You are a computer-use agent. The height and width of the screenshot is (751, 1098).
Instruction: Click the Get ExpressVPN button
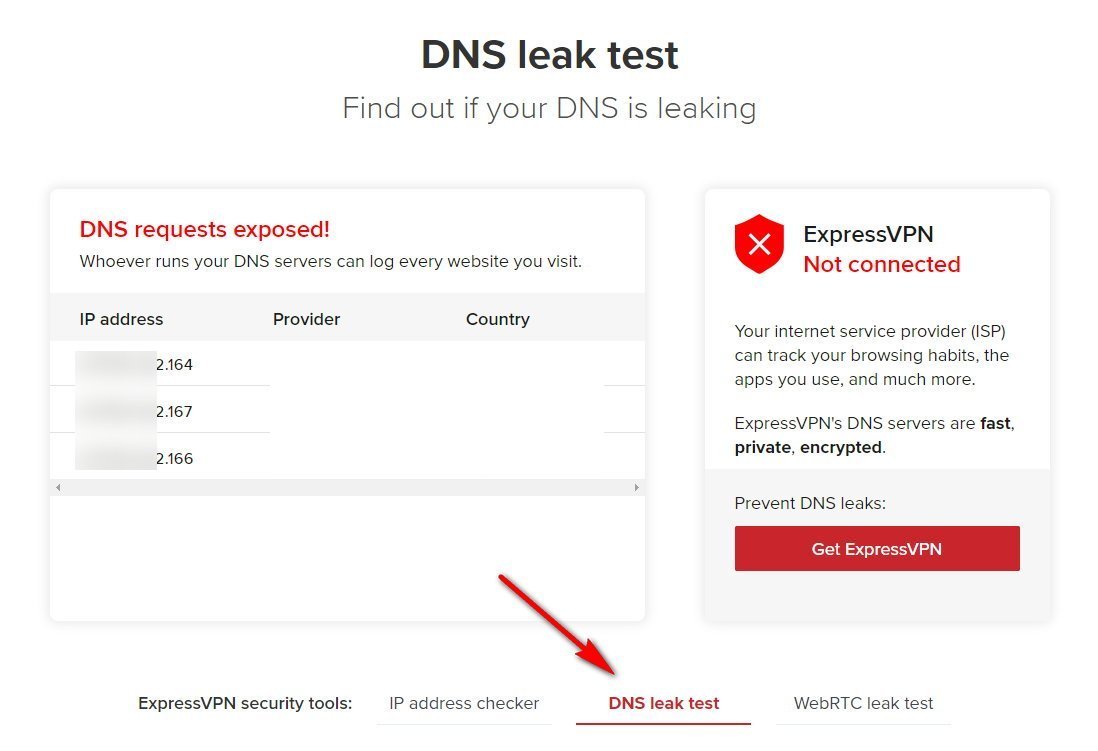coord(877,549)
